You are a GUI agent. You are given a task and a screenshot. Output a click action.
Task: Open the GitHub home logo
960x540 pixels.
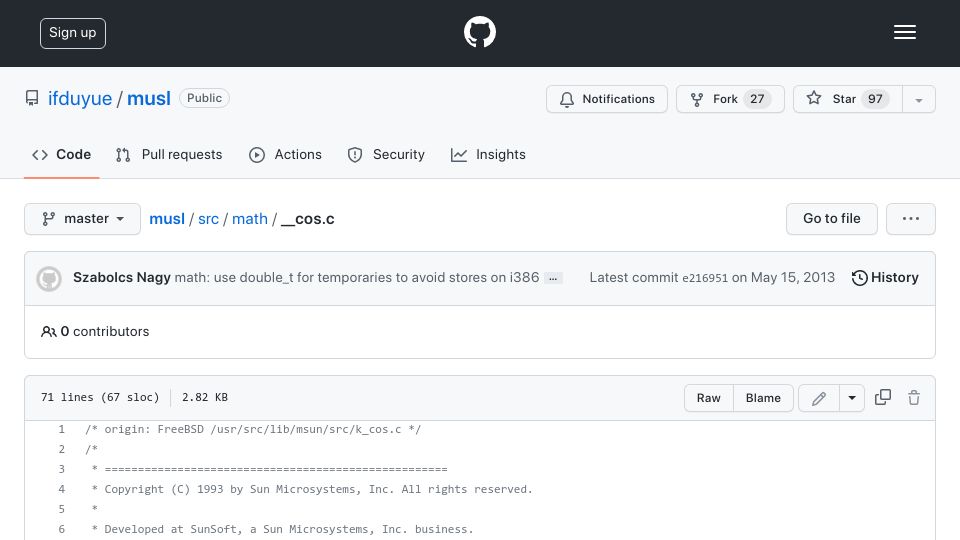pos(479,32)
